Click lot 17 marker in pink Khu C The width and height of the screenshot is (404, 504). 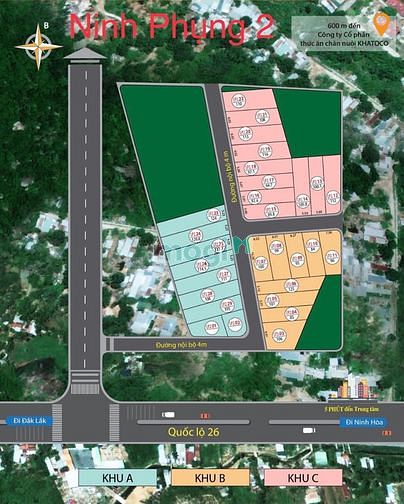coord(269,182)
